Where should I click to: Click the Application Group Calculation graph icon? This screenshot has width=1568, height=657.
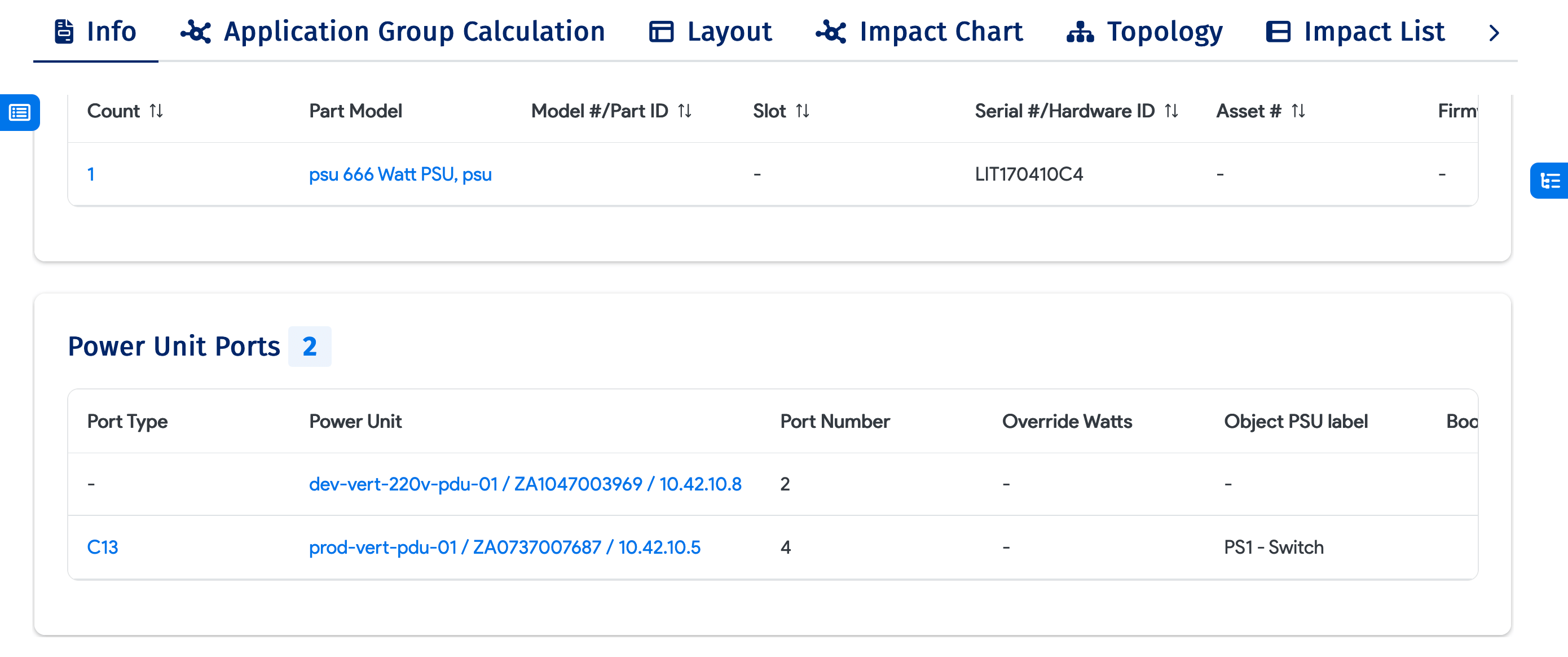(x=196, y=31)
